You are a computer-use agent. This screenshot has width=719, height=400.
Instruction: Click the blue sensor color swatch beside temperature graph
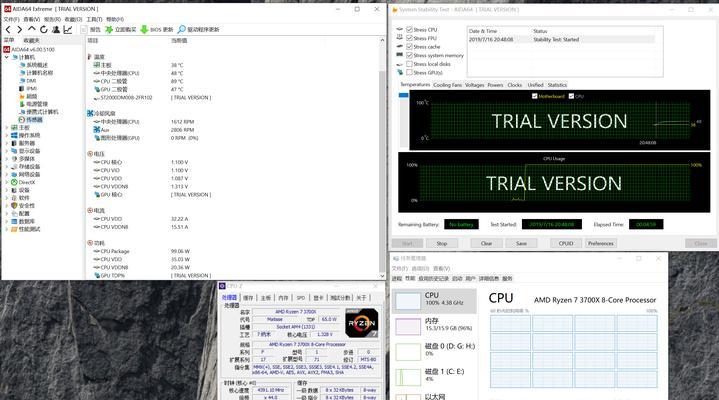pos(403,95)
